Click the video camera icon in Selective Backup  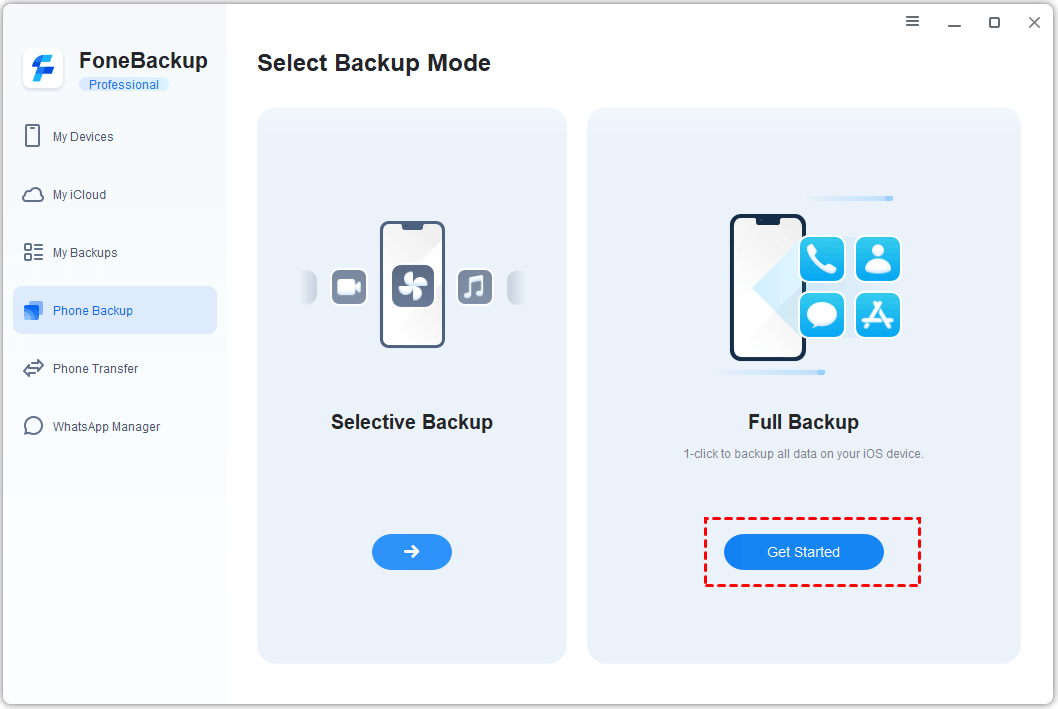349,287
